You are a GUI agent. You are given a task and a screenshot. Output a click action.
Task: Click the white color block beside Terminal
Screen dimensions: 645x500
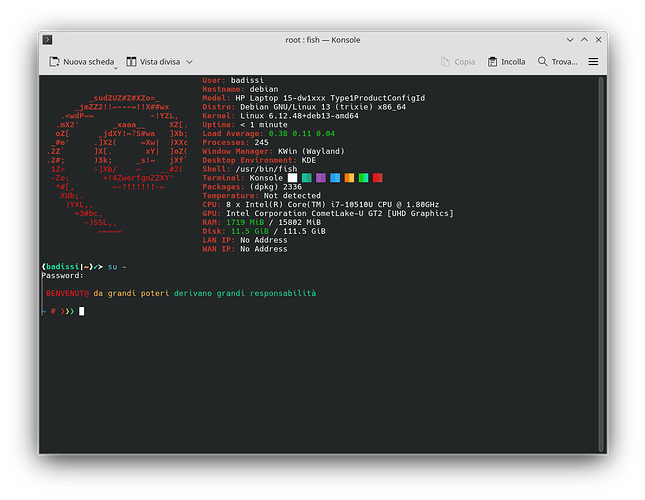pyautogui.click(x=292, y=177)
